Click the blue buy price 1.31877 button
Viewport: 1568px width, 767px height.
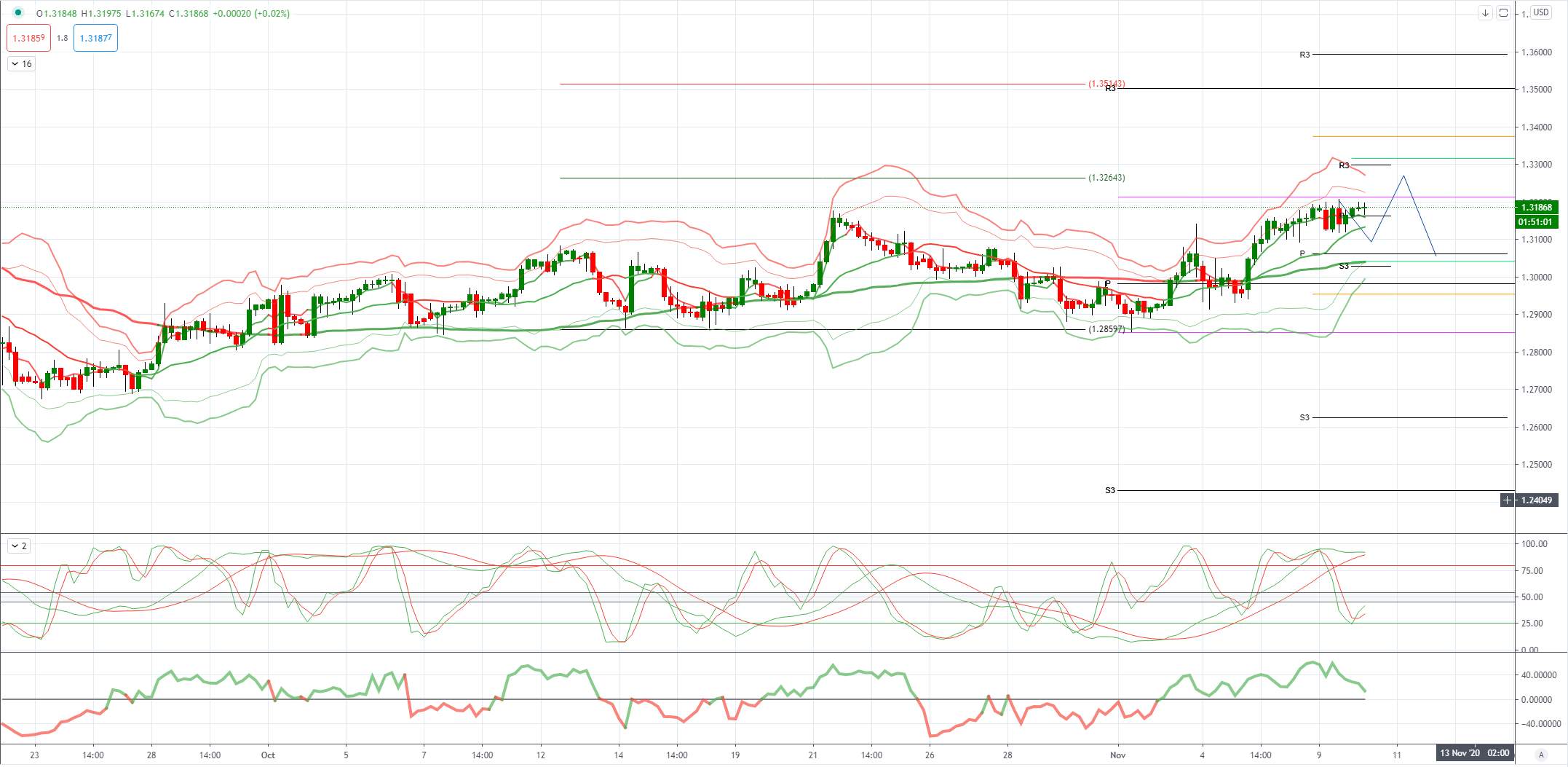[95, 38]
